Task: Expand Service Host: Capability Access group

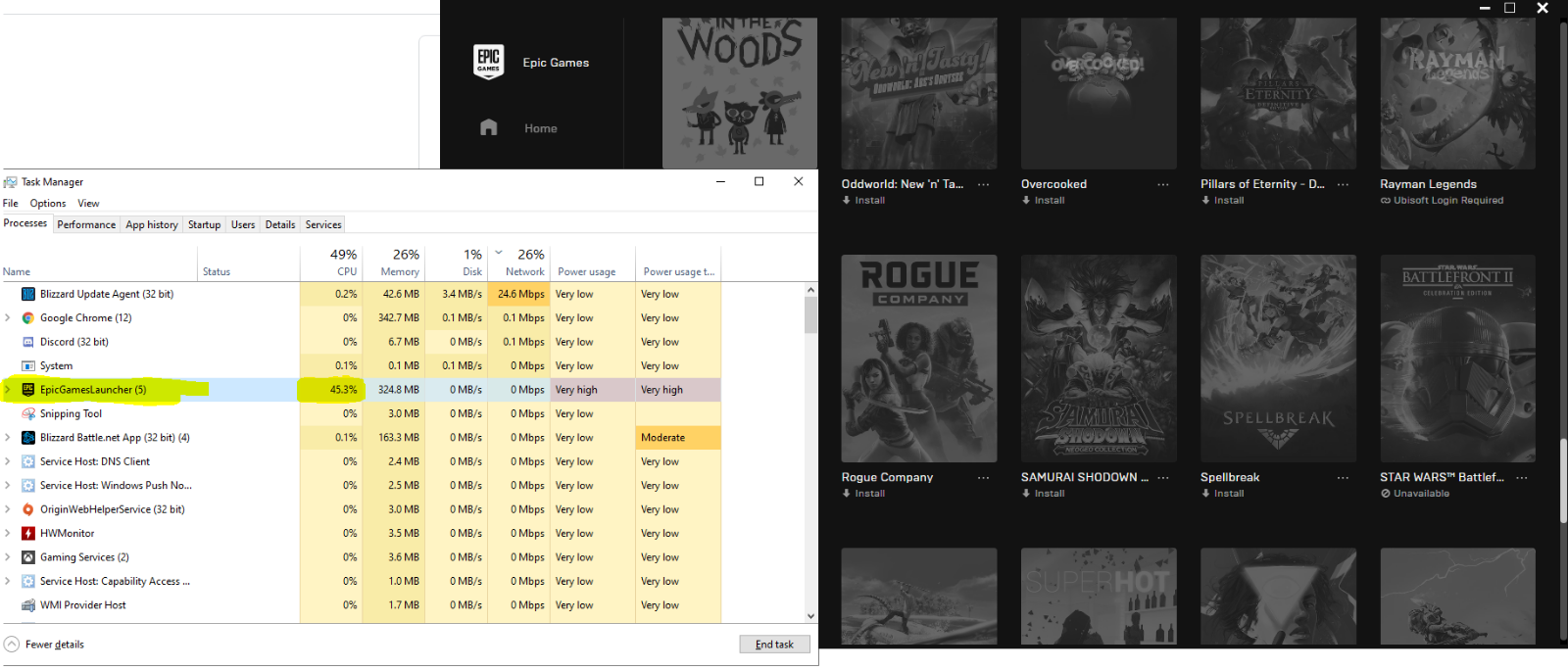Action: [8, 581]
